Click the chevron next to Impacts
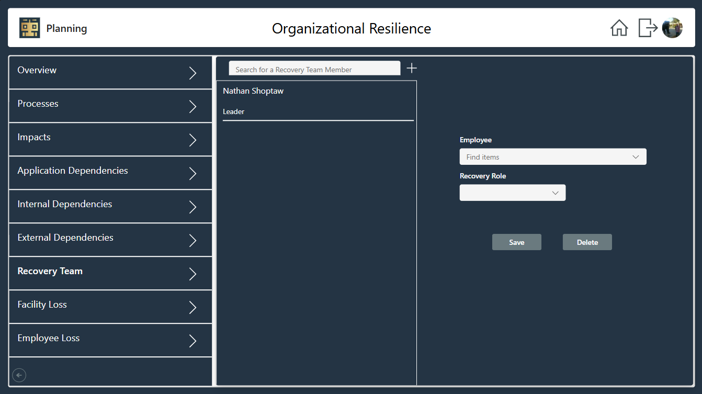702x394 pixels. (193, 140)
